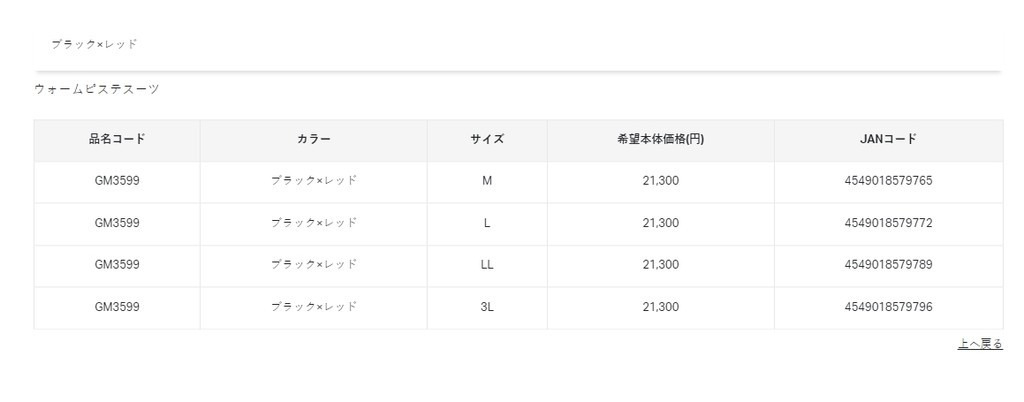Image resolution: width=1024 pixels, height=402 pixels.
Task: Select JAN code 4549018579772
Action: click(x=888, y=223)
